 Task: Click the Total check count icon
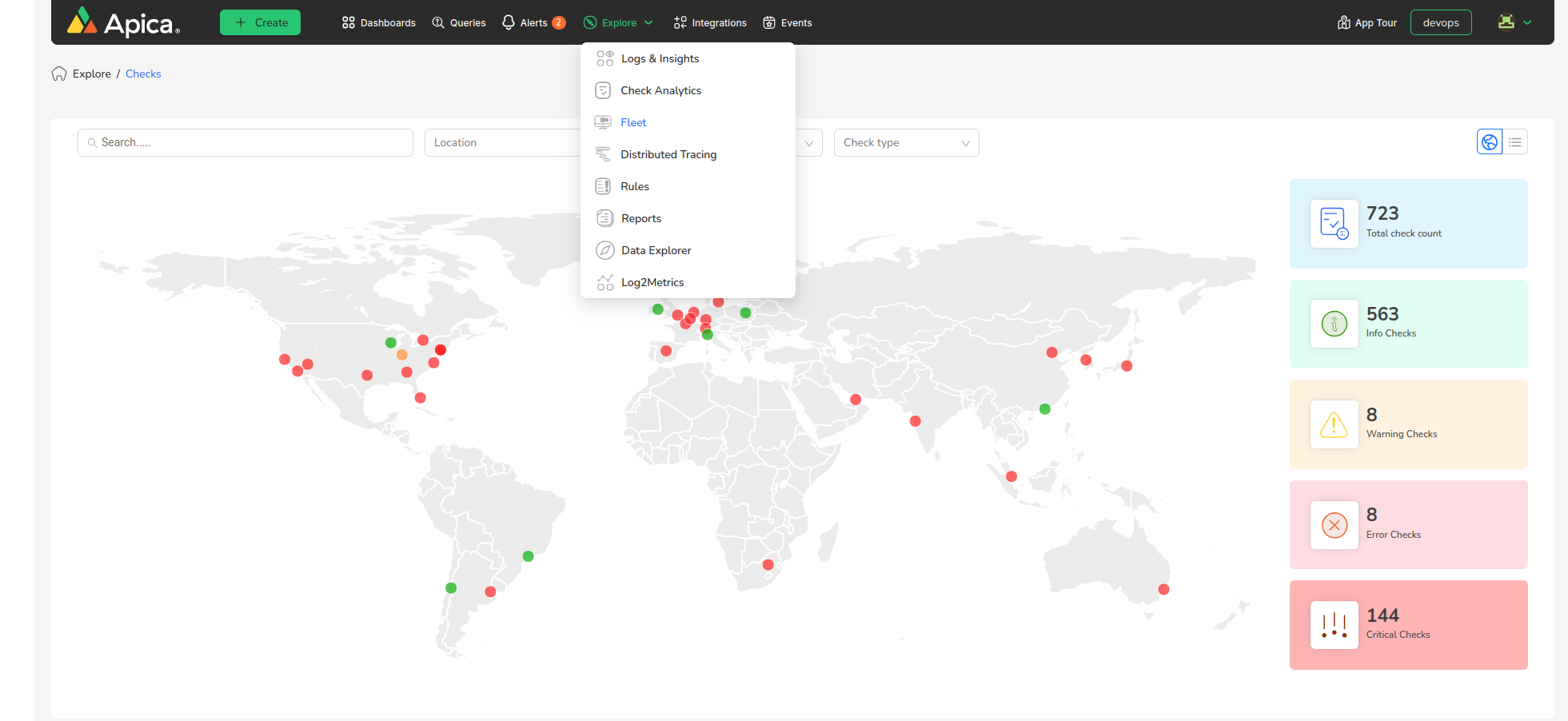tap(1334, 224)
